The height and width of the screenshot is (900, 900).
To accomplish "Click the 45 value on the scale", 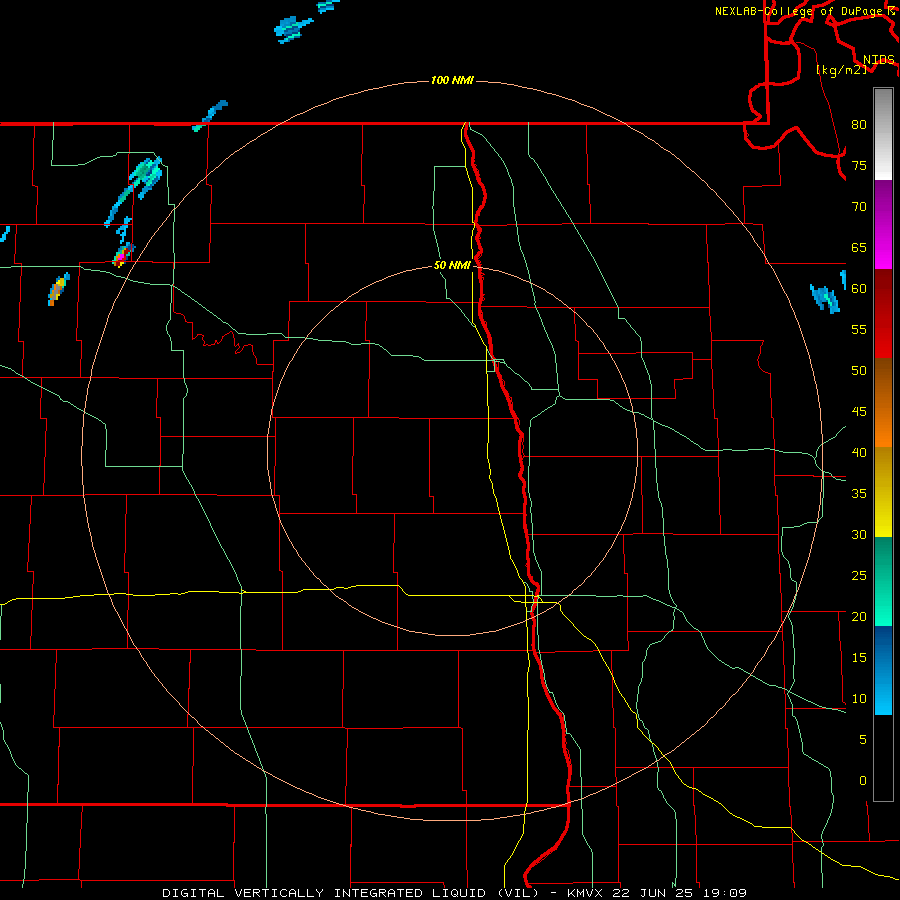I will (x=859, y=412).
